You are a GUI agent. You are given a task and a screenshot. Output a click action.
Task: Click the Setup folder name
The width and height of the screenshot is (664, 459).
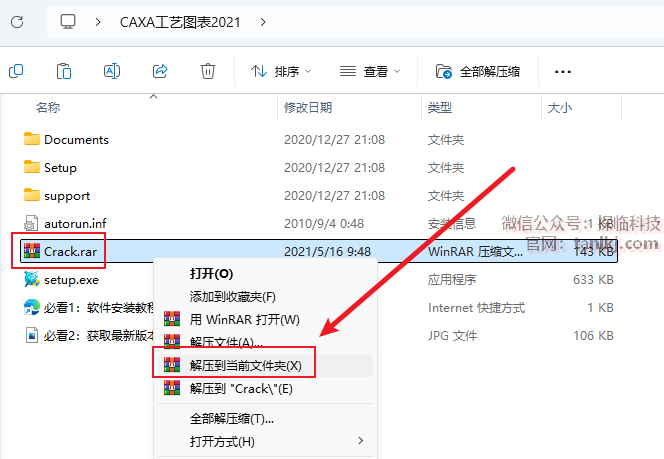[61, 168]
